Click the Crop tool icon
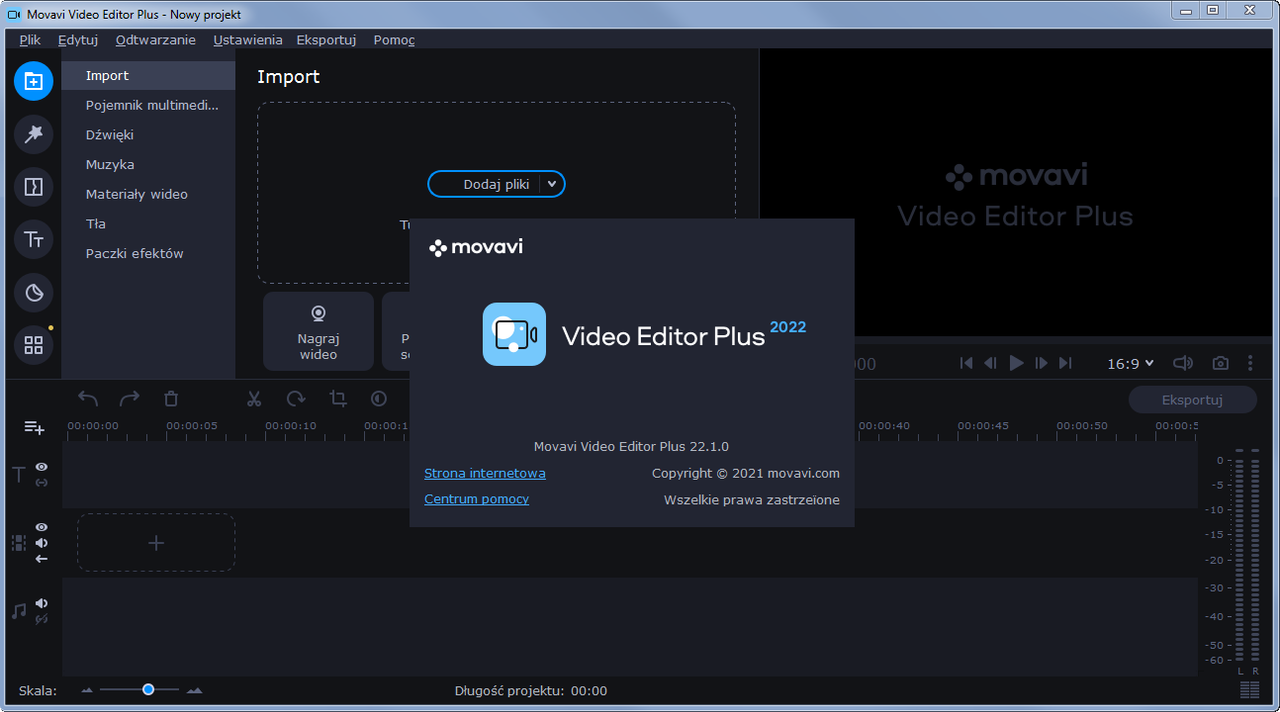Viewport: 1280px width, 712px height. pos(338,399)
